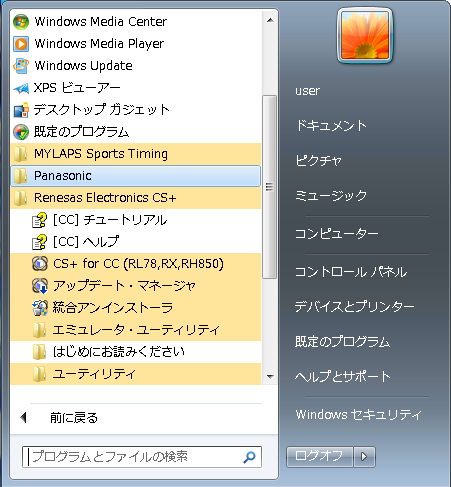
Task: Open the アップデート・マネージャ icon
Action: (x=40, y=286)
